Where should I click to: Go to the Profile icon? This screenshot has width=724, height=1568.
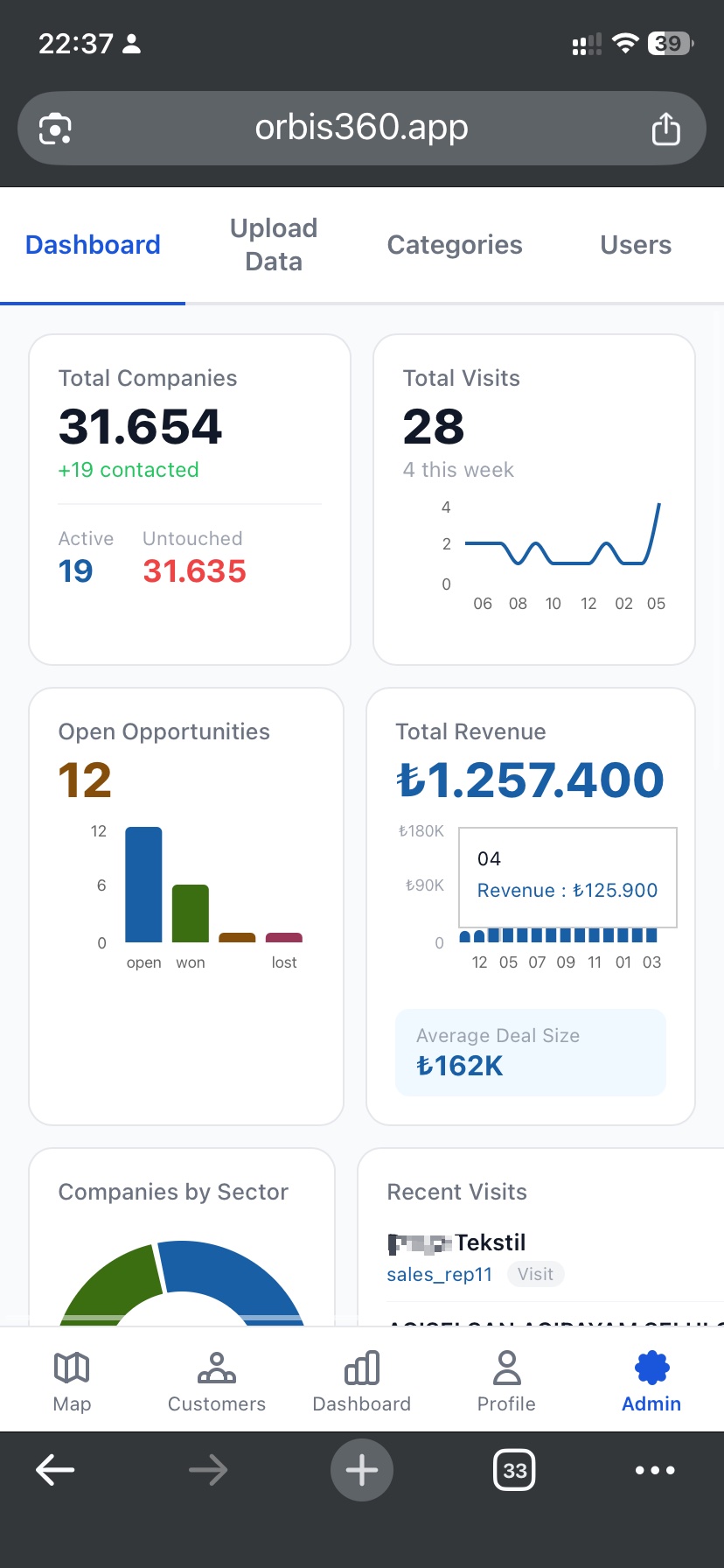[506, 1368]
